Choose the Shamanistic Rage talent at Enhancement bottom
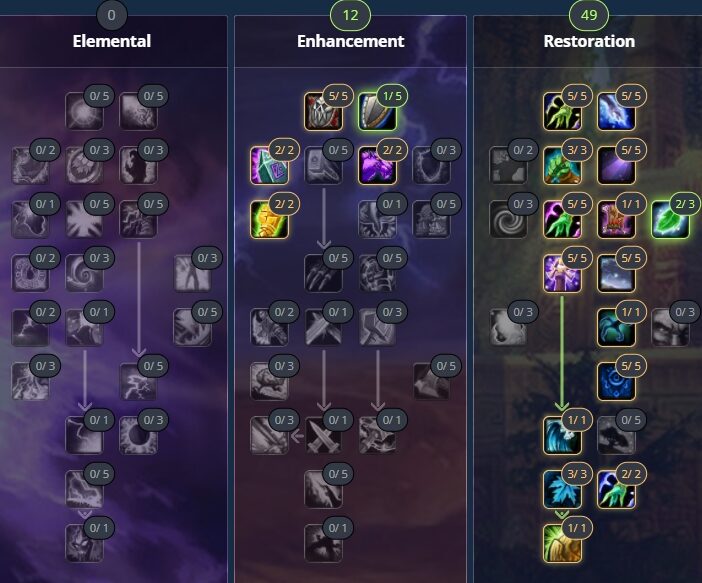 click(323, 544)
